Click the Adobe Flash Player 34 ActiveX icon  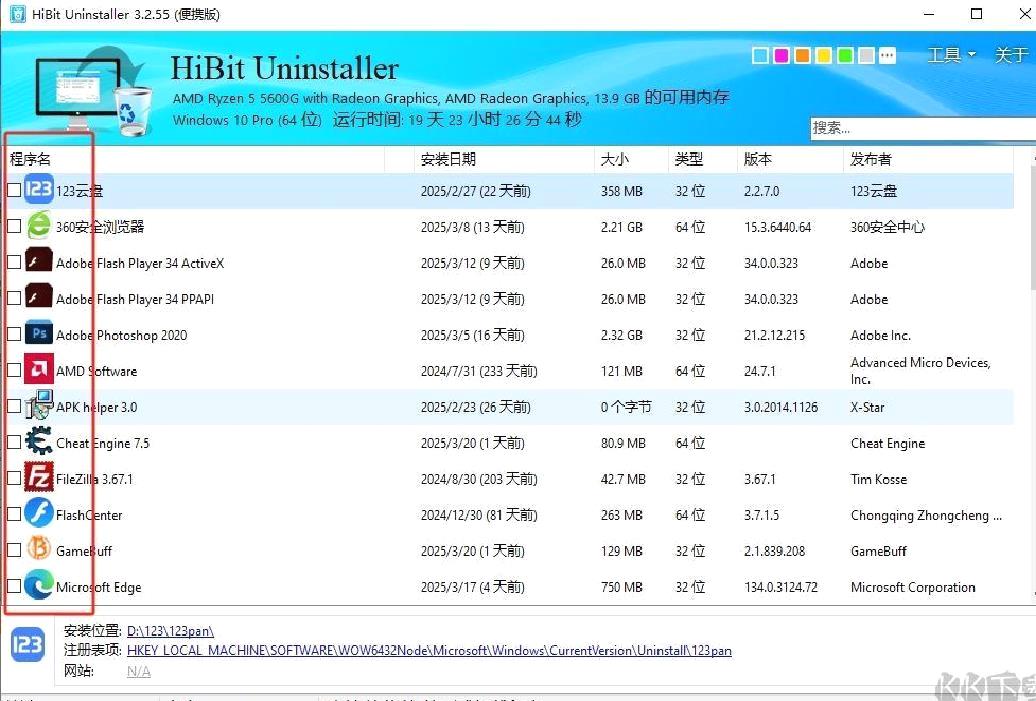tap(39, 262)
